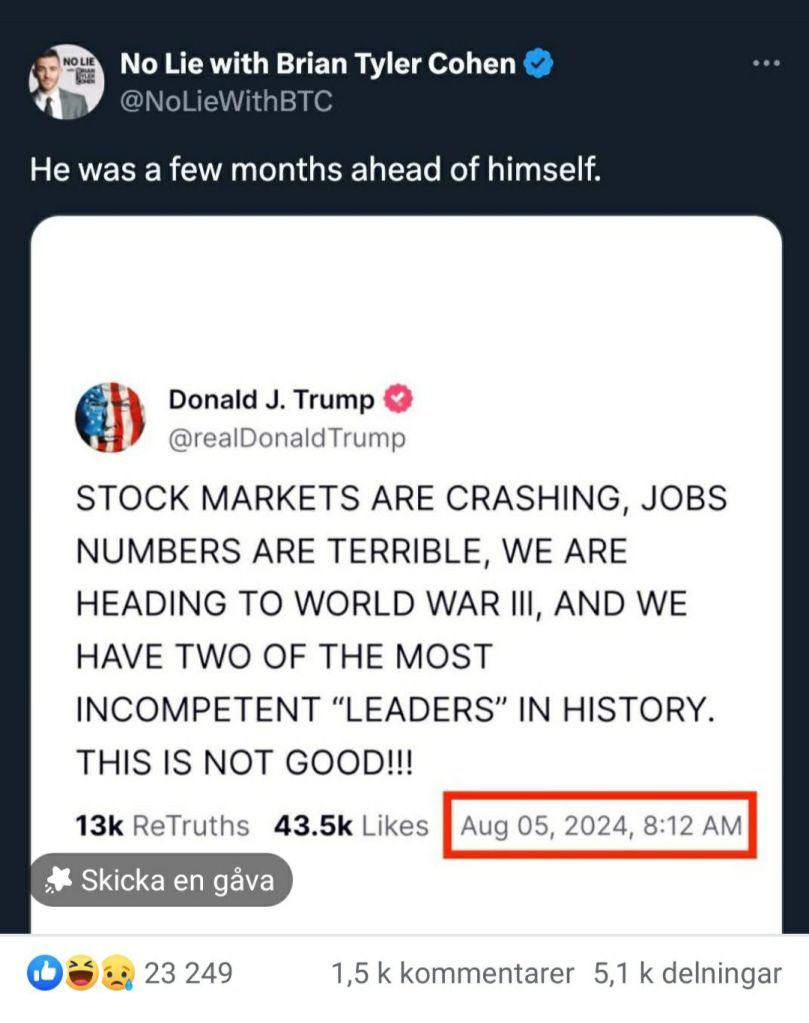The width and height of the screenshot is (809, 1023).
Task: Open the @realDonaldTrump handle
Action: click(x=287, y=438)
